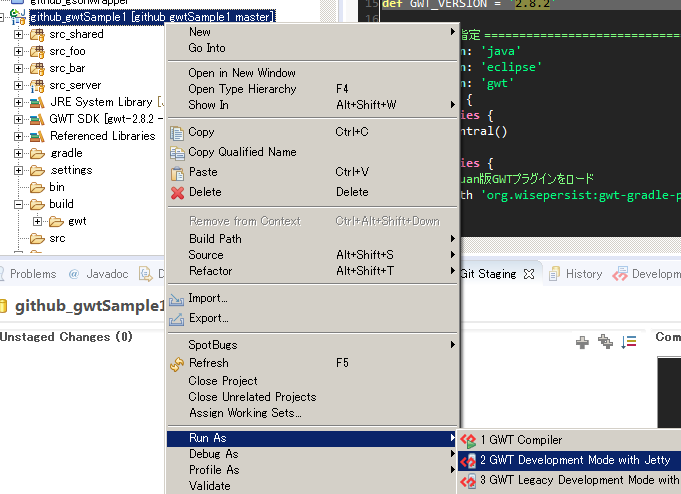Click the Copy icon in context menu
Viewport: 681px width, 494px height.
[177, 133]
